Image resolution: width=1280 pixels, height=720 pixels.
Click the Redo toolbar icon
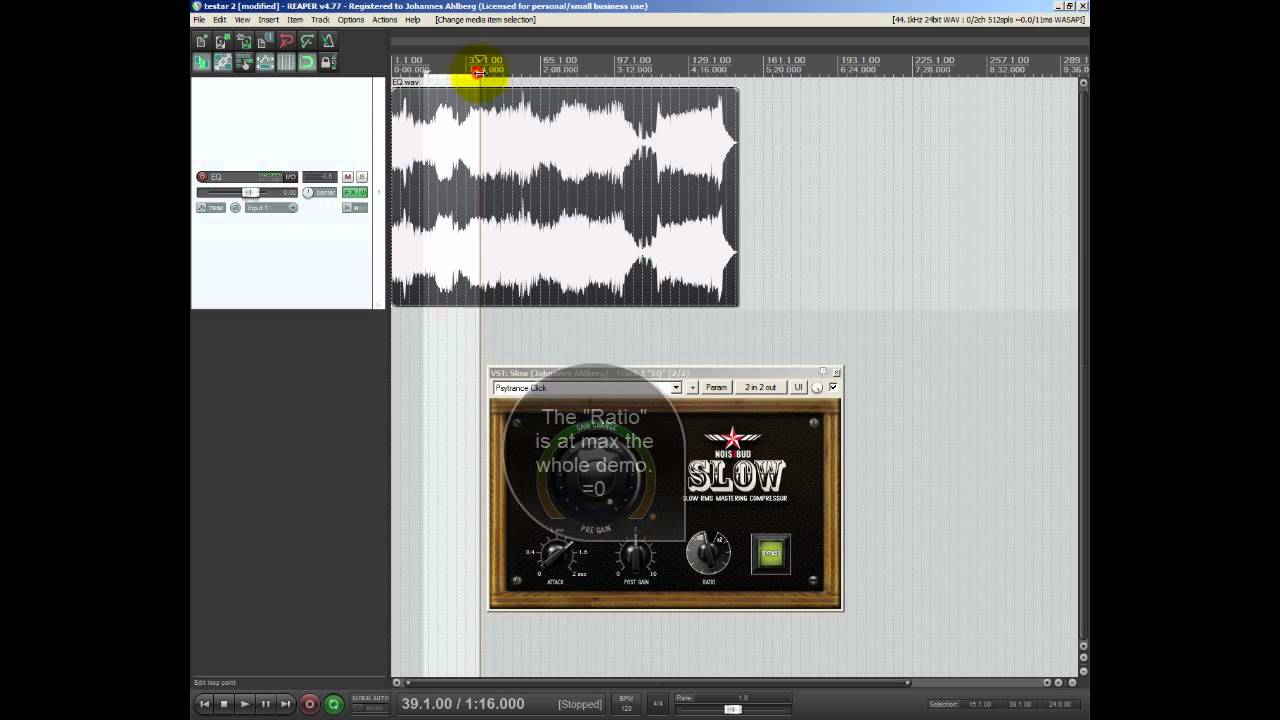coord(307,41)
